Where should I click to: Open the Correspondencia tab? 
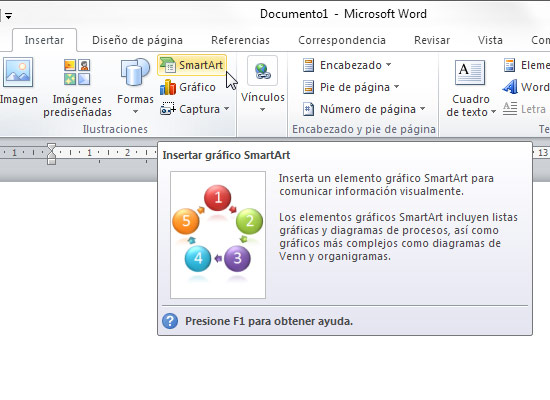click(x=342, y=40)
